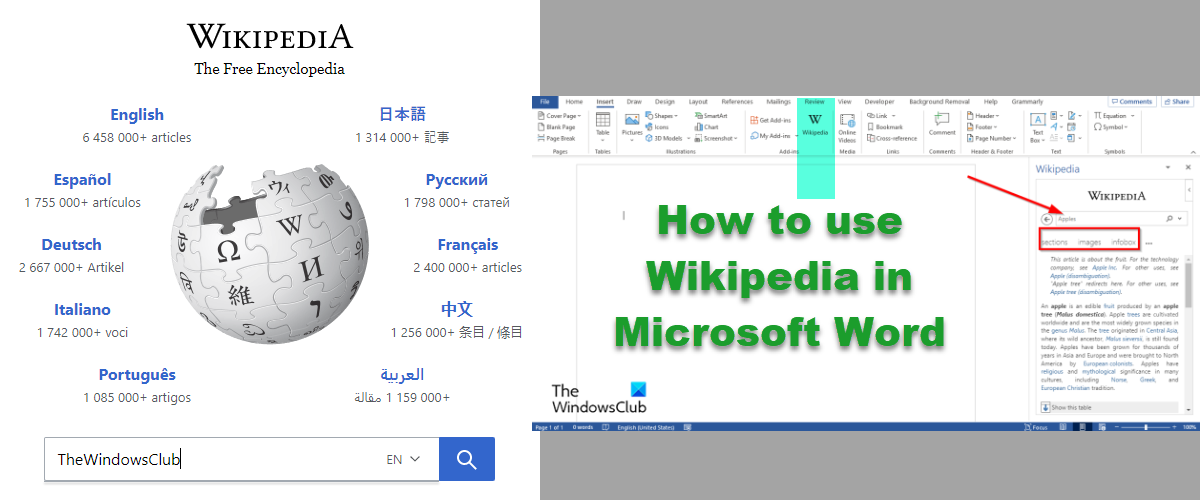The width and height of the screenshot is (1200, 500).
Task: Insert a Page Break
Action: click(x=557, y=138)
